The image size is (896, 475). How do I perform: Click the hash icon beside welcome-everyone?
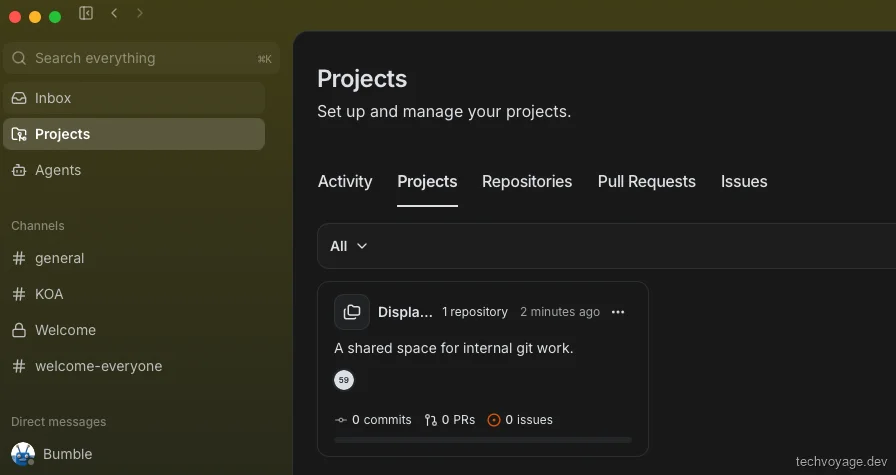(19, 366)
